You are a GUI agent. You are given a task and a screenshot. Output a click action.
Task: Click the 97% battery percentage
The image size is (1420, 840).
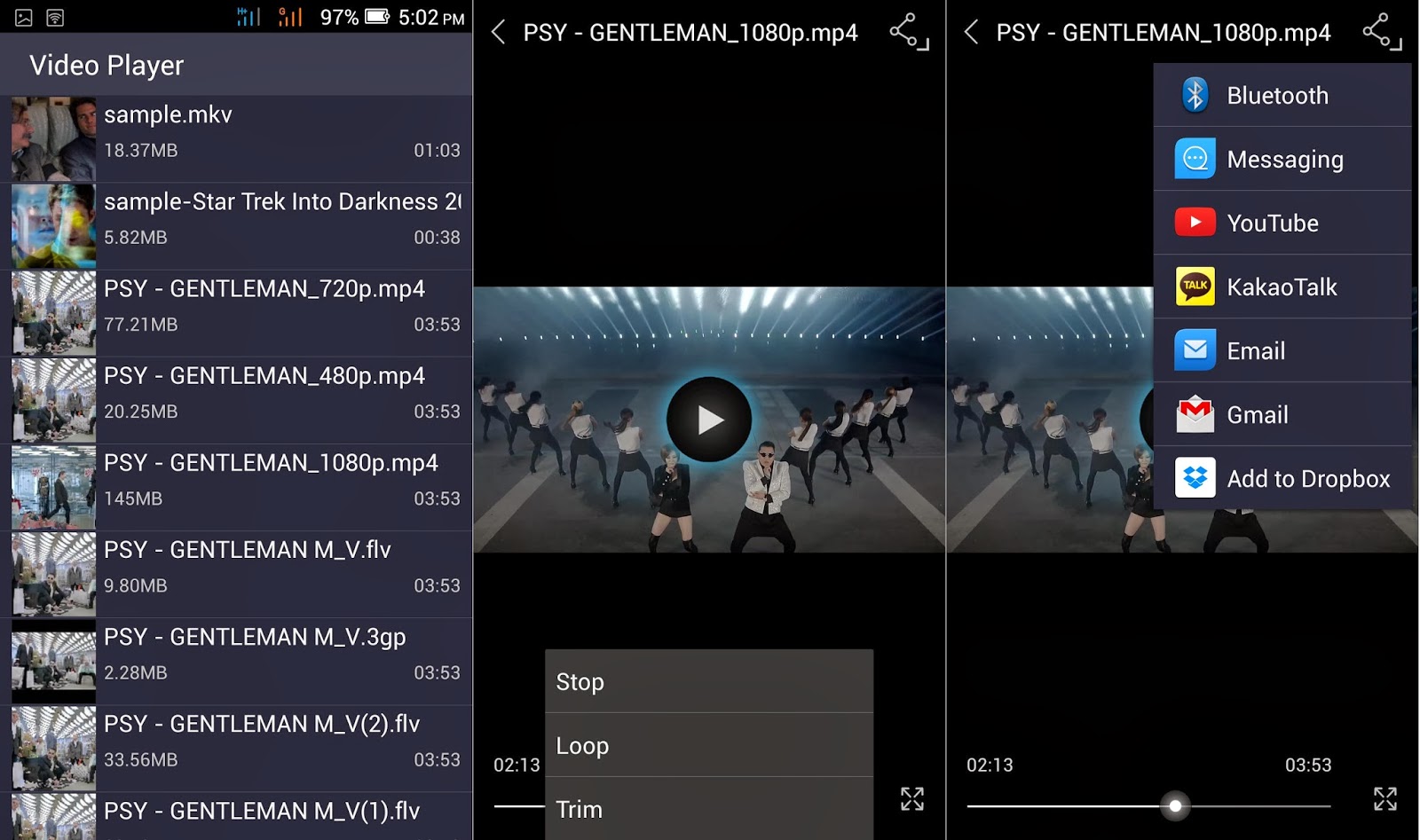[339, 18]
